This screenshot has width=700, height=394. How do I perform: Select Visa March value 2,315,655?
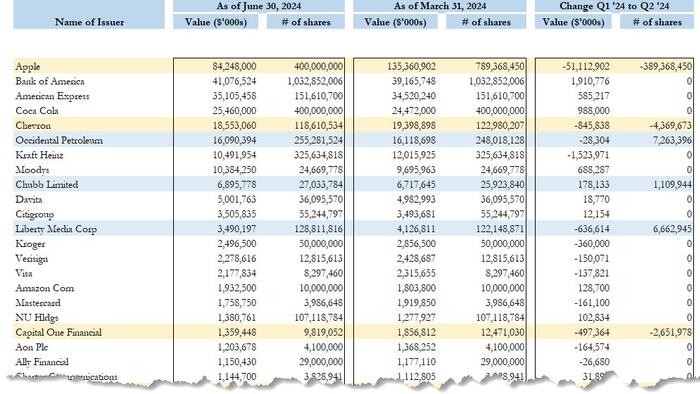click(x=416, y=273)
